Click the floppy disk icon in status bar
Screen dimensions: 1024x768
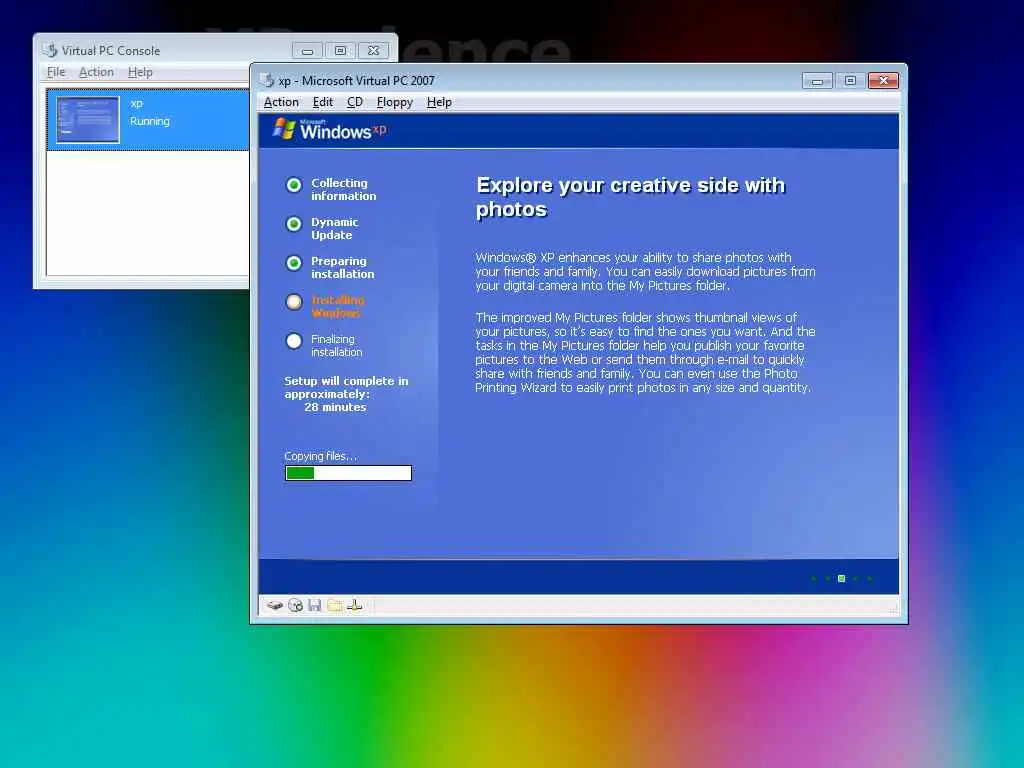[x=315, y=605]
